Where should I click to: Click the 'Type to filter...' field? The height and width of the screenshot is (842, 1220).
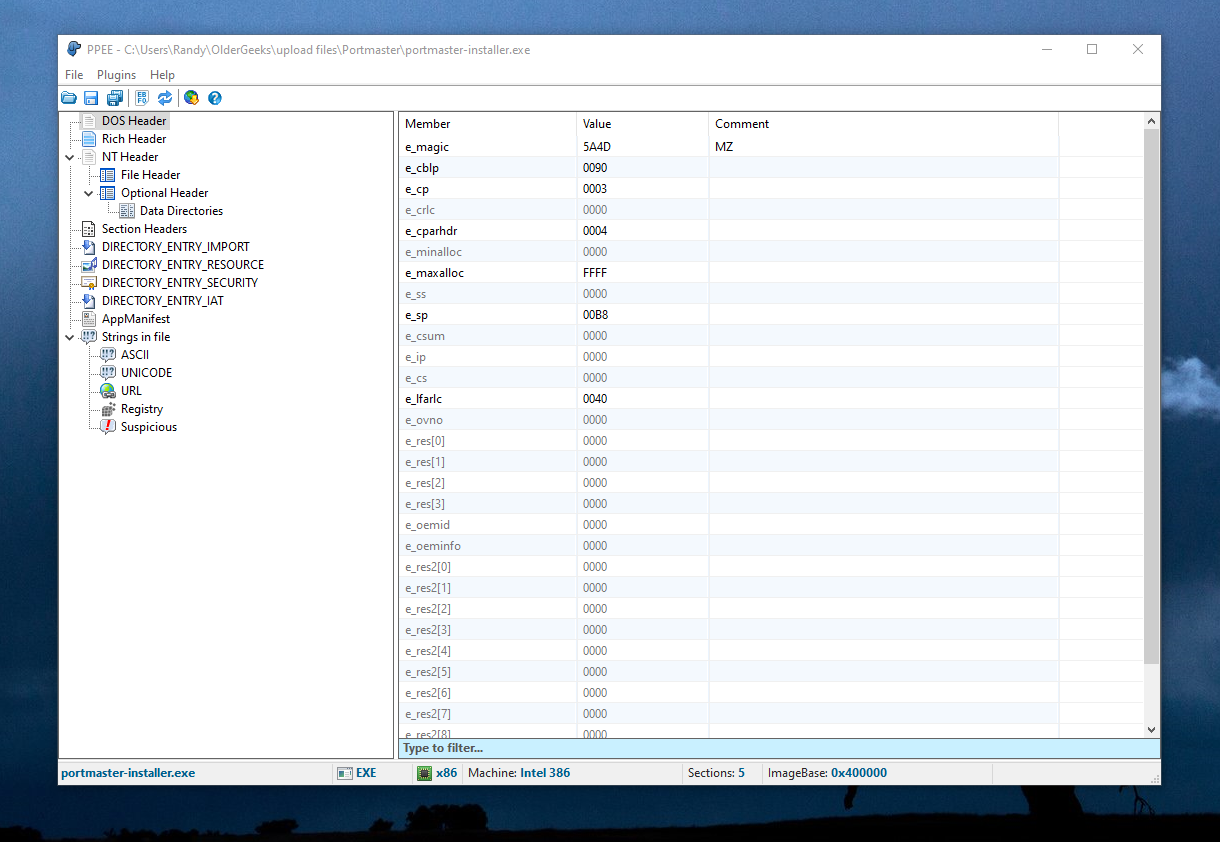click(779, 748)
